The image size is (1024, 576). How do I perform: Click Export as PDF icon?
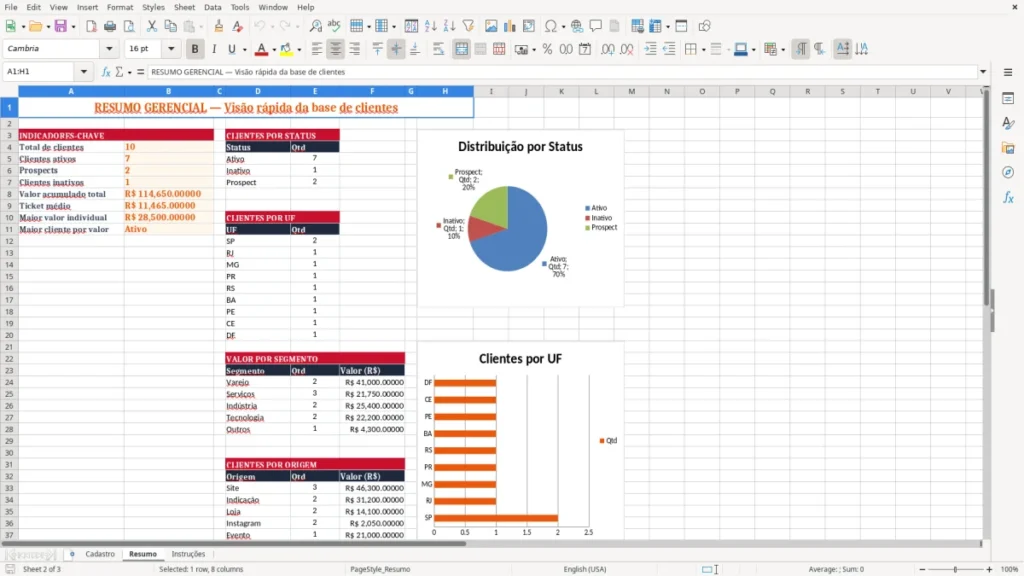tap(91, 26)
